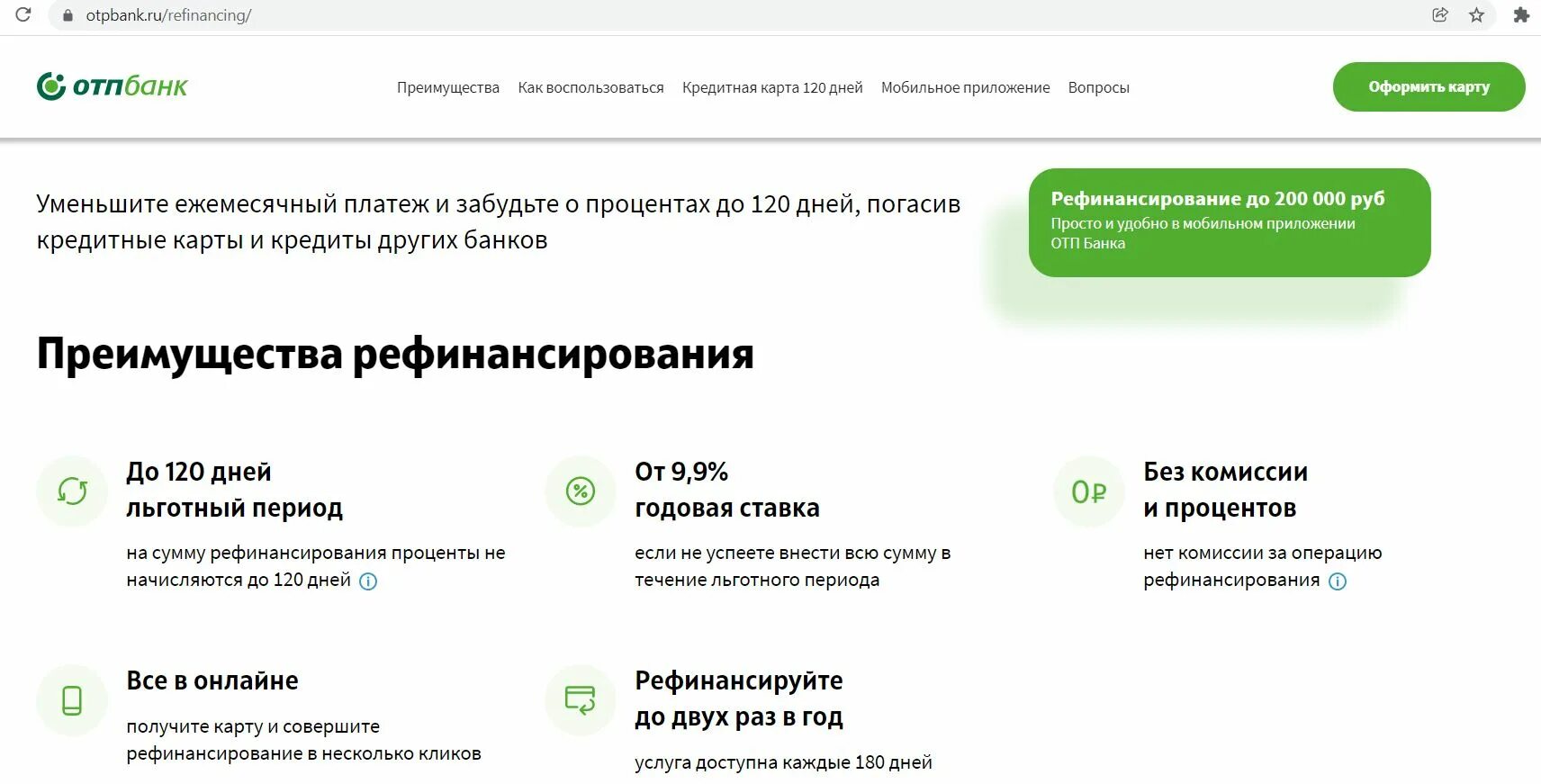
Task: Open the 'Как воспользоваться' menu item
Action: pos(590,87)
